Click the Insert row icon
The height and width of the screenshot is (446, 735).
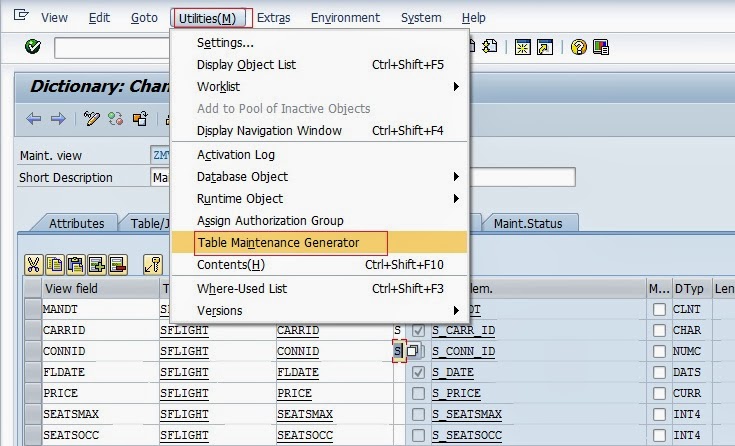coord(97,265)
